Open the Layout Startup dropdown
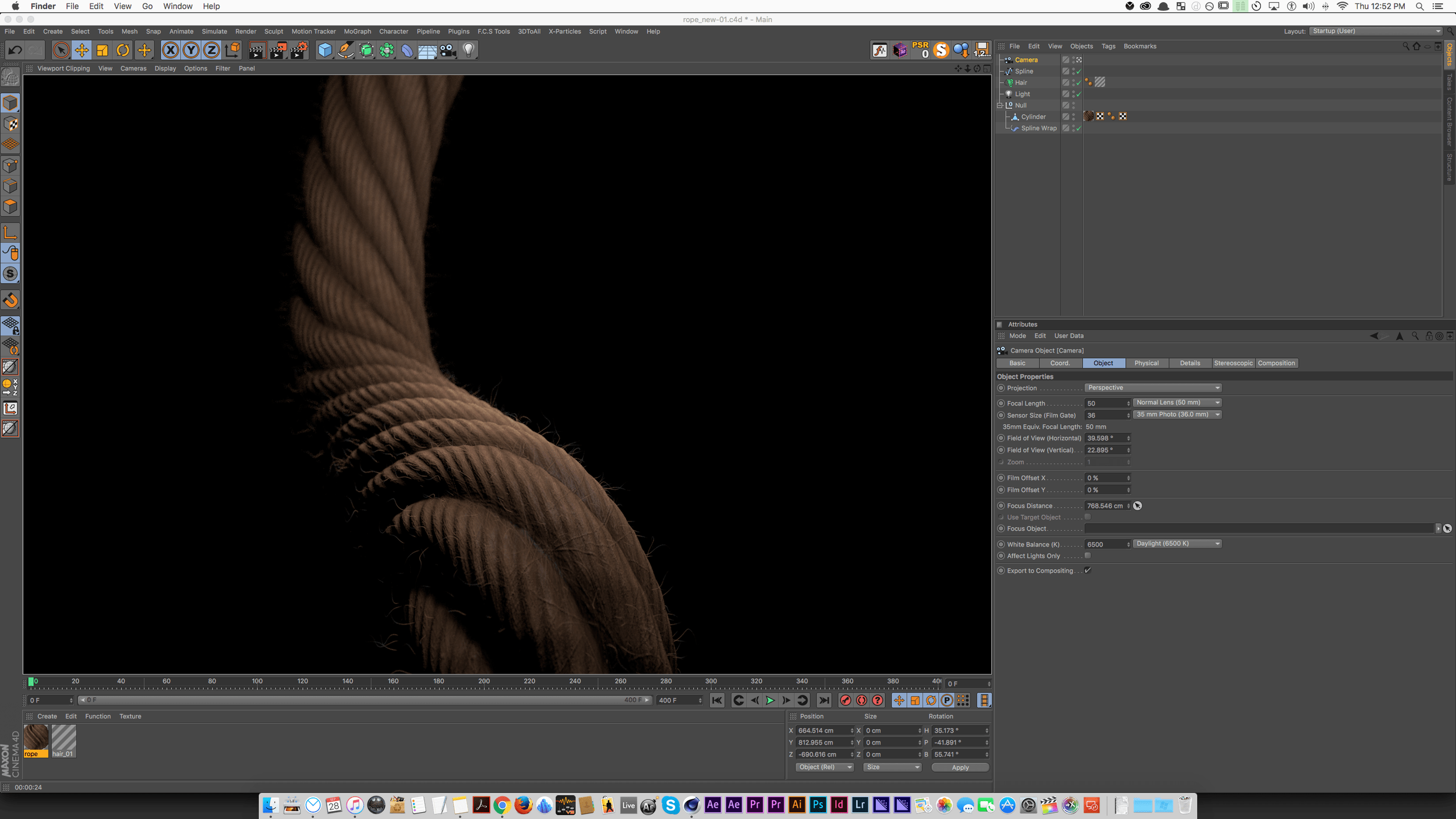The image size is (1456, 819). [x=1375, y=31]
